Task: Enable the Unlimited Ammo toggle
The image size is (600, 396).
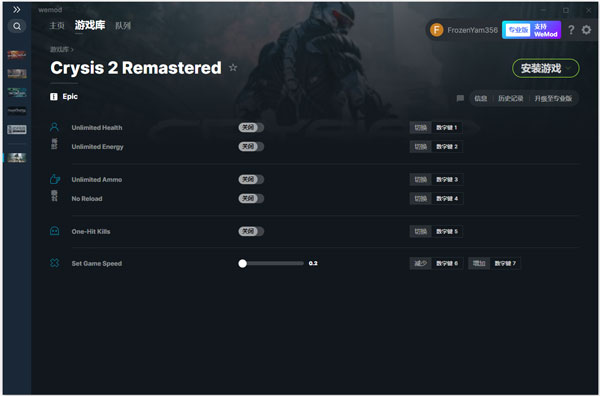Action: (251, 179)
